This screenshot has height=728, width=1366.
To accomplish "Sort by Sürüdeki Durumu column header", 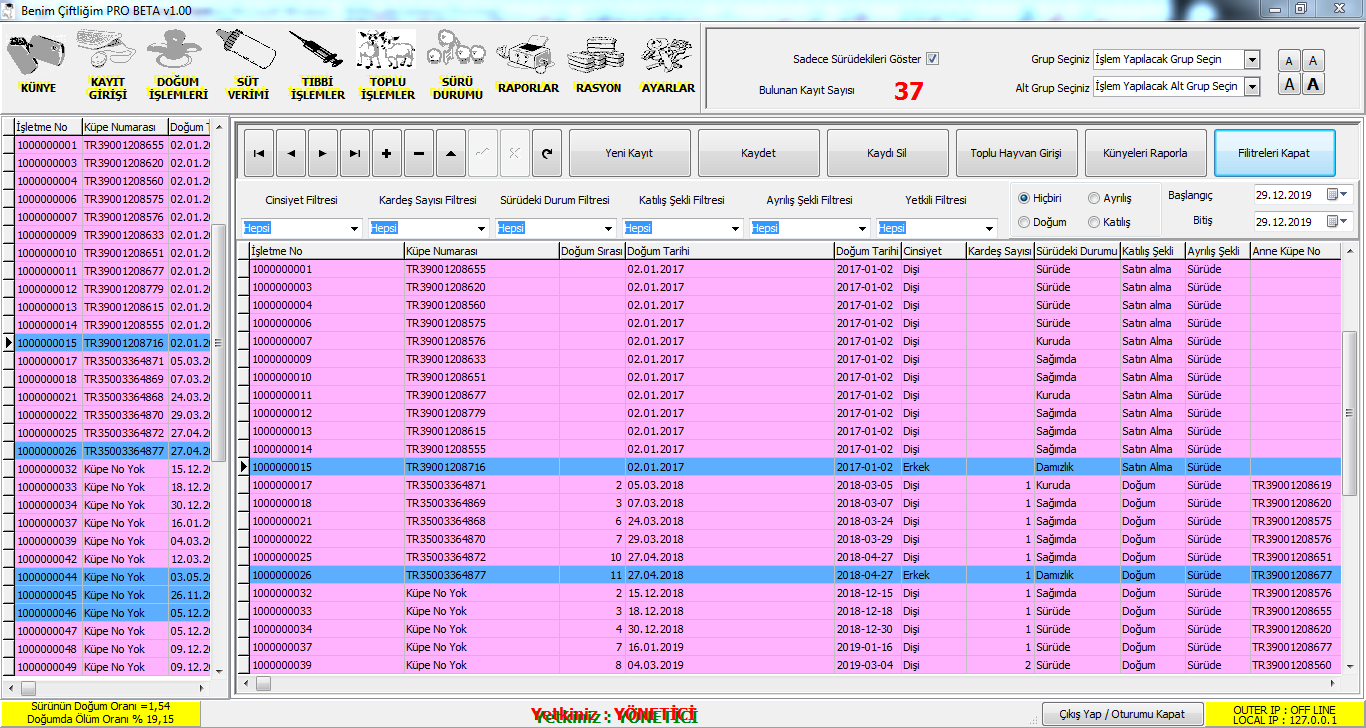I will pyautogui.click(x=1076, y=251).
